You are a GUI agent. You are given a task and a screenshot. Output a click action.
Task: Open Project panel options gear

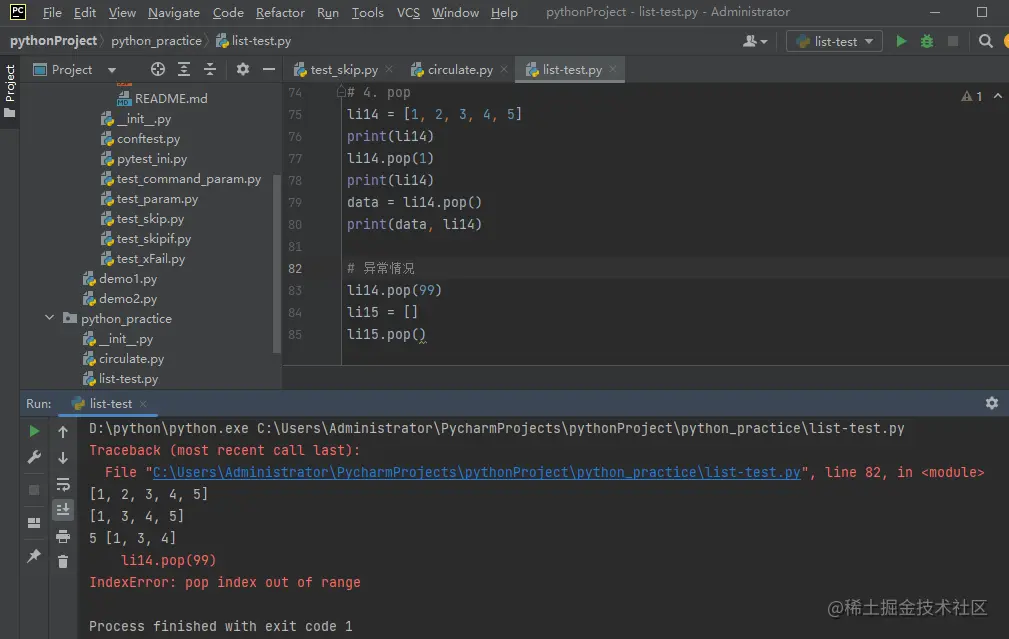coord(243,69)
